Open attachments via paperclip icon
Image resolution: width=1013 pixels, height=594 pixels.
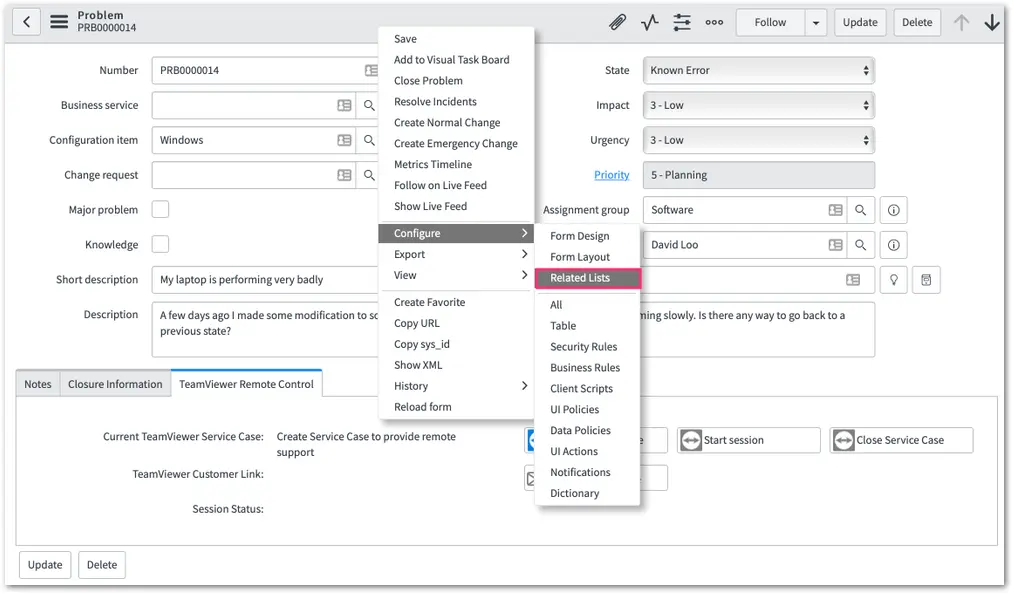click(617, 23)
